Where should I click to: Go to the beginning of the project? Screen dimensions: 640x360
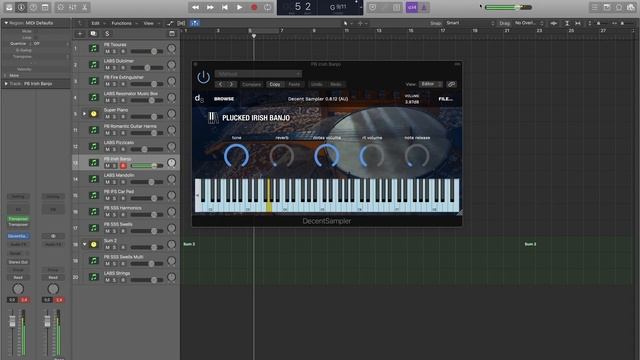224,7
